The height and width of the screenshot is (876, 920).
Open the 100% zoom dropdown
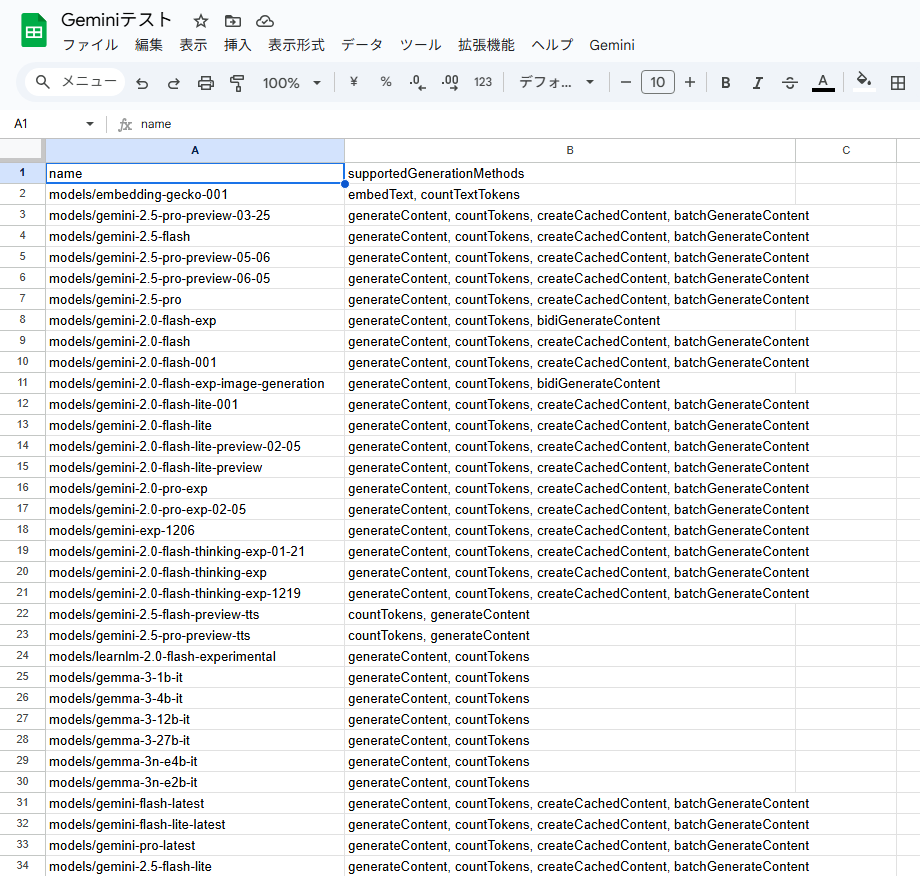click(x=292, y=83)
